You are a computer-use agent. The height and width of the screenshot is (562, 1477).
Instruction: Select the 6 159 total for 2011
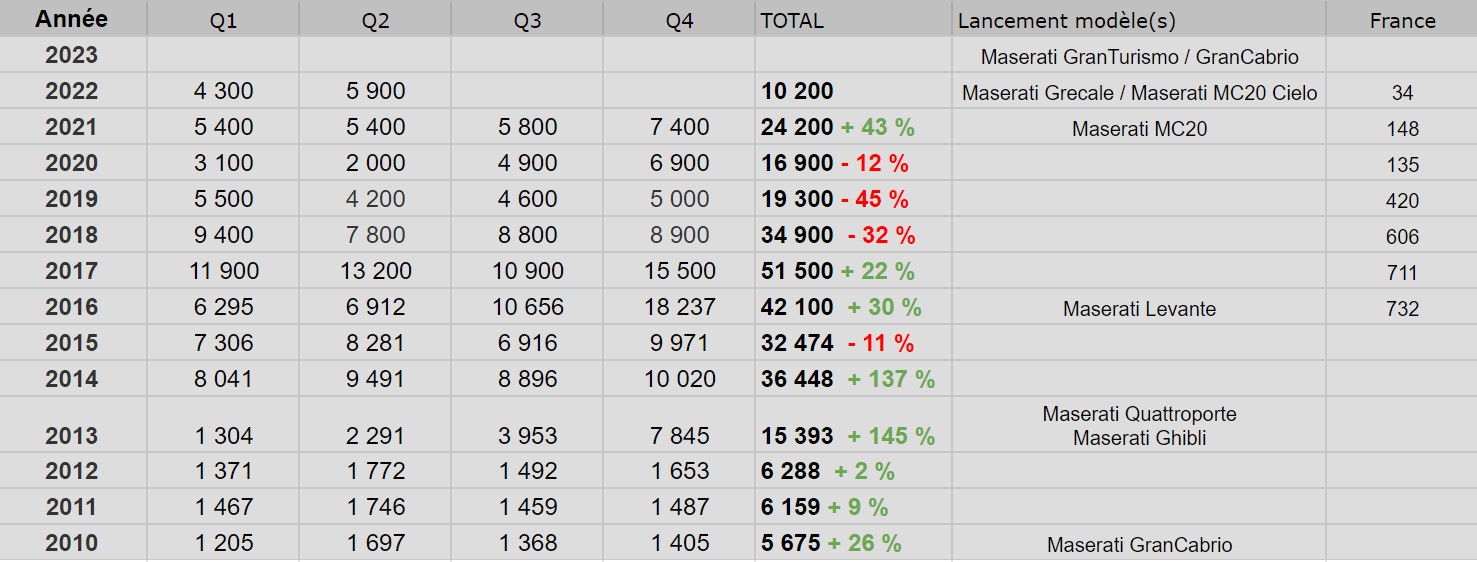(791, 507)
